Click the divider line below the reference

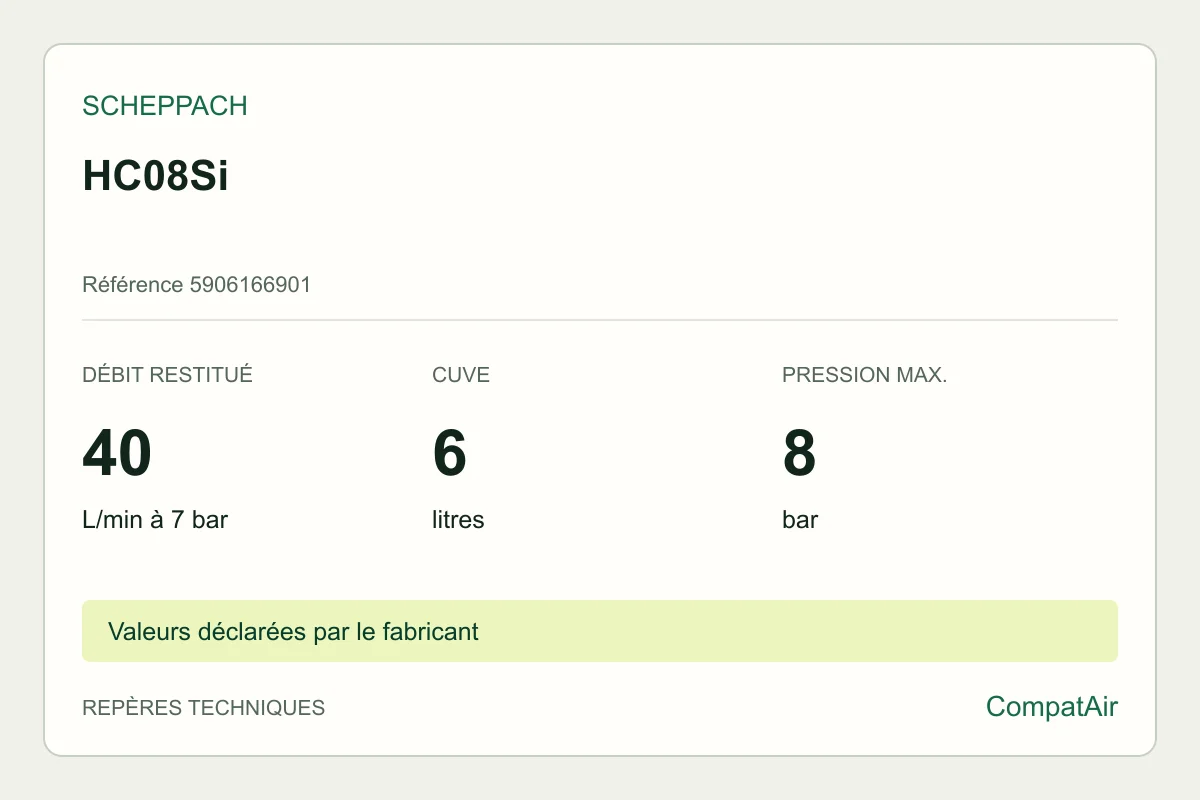600,320
